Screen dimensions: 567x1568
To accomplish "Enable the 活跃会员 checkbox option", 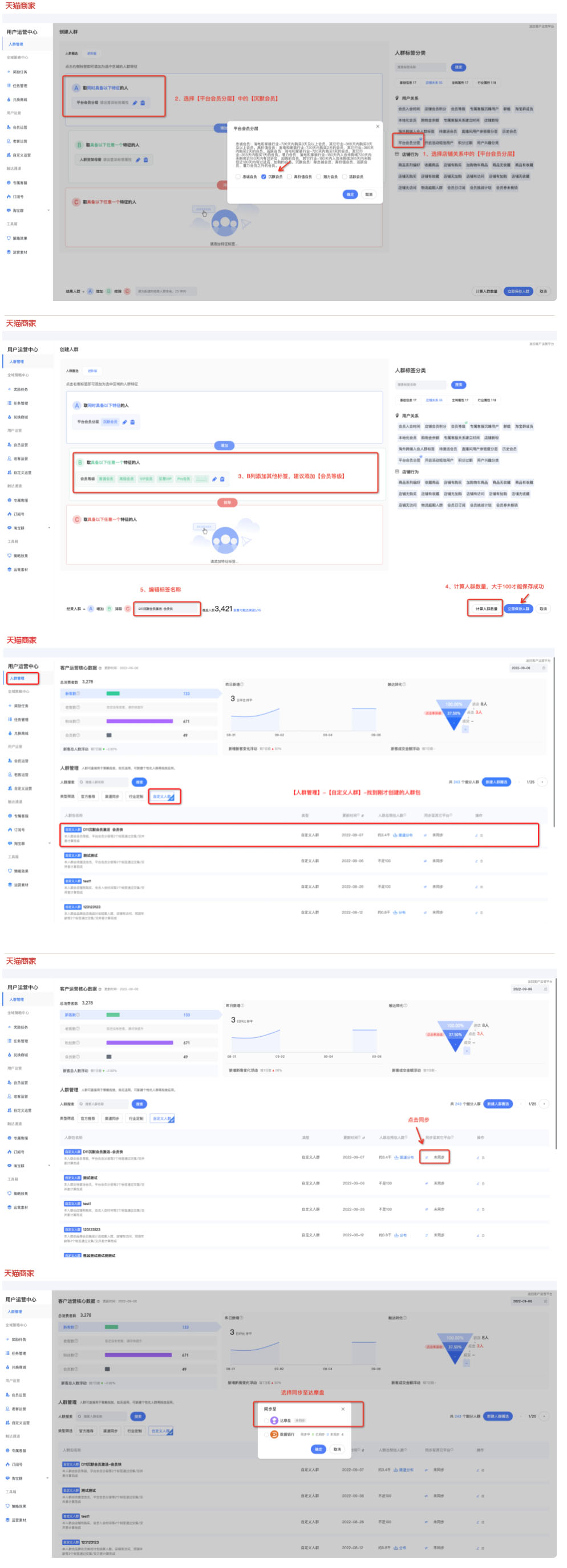I will pyautogui.click(x=344, y=177).
